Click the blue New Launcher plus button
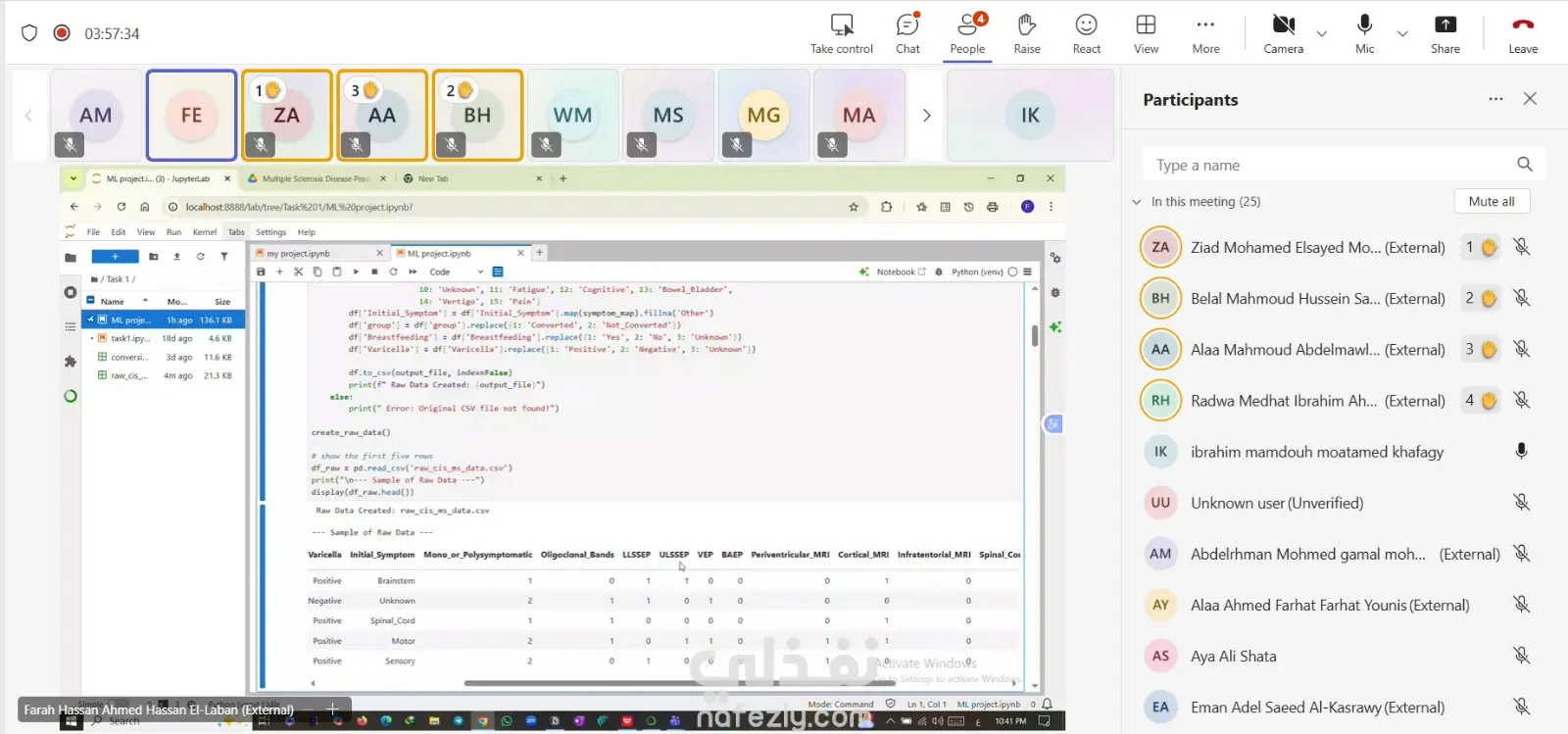Screen dimensions: 1568x734 [115, 257]
